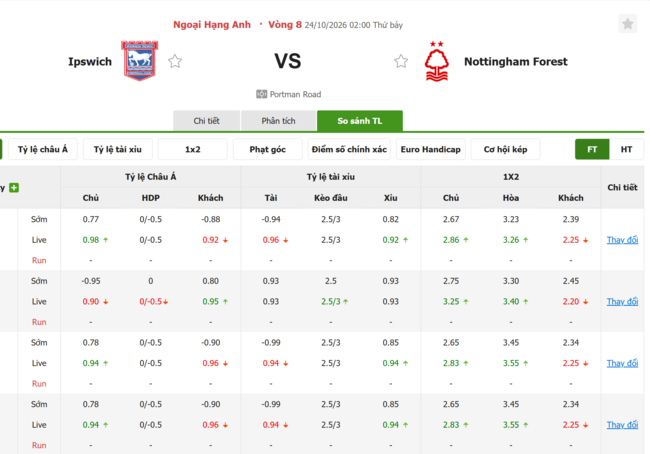Click the stadium icon beside Portman Road
Image resolution: width=650 pixels, height=454 pixels.
(x=261, y=94)
